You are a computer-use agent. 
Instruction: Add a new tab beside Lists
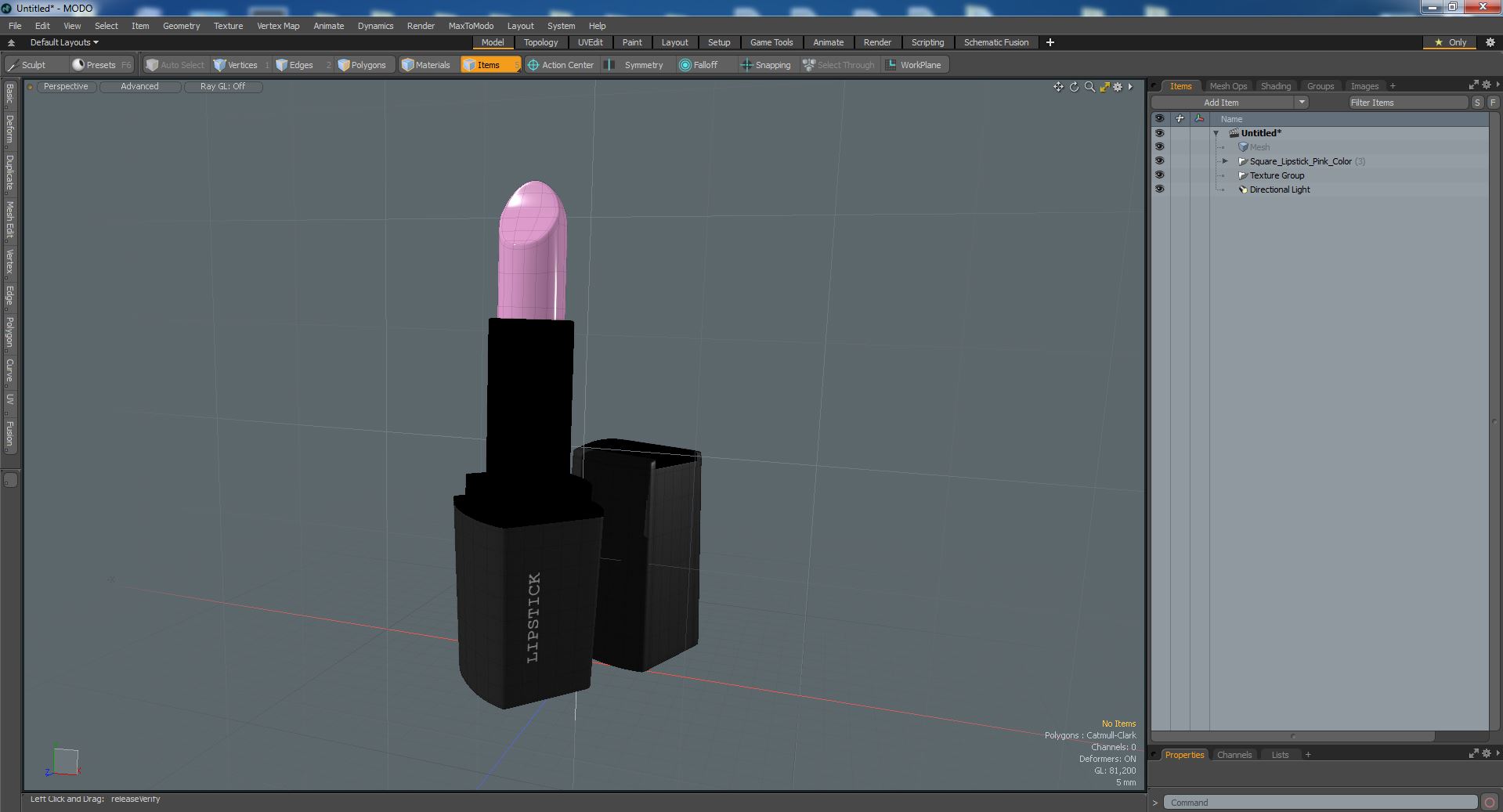click(x=1308, y=755)
